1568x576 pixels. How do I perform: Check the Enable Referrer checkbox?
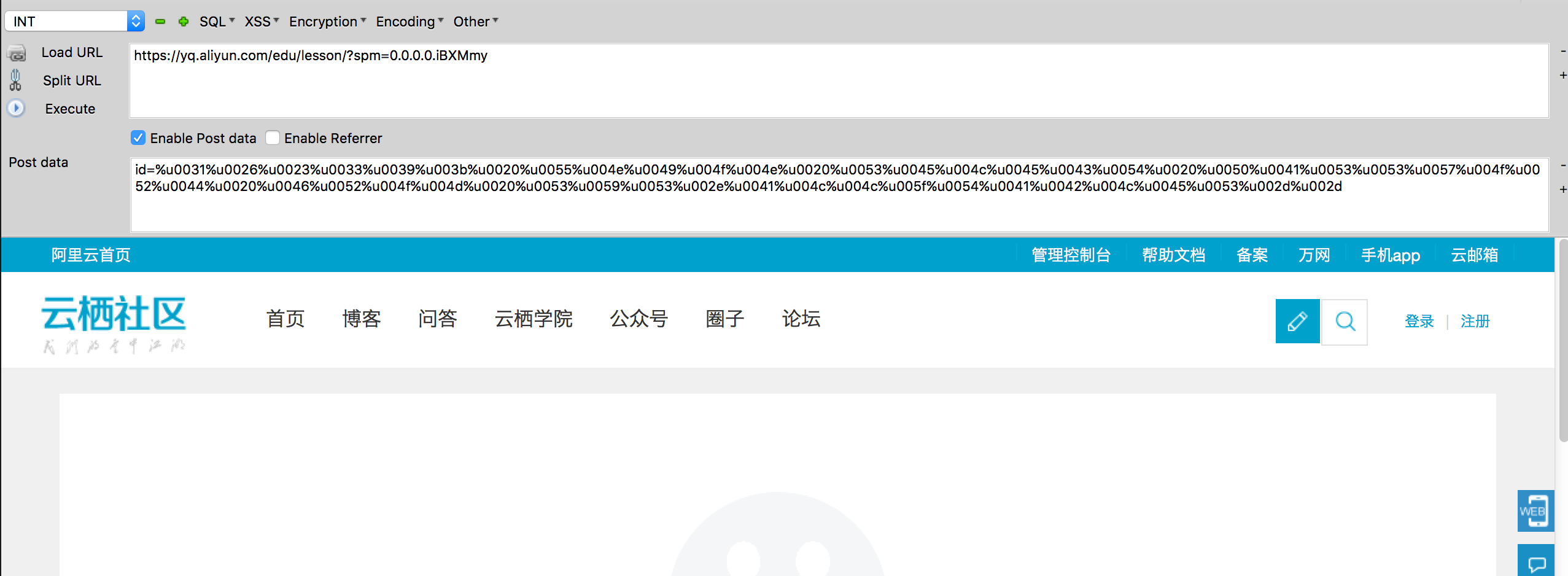click(273, 138)
